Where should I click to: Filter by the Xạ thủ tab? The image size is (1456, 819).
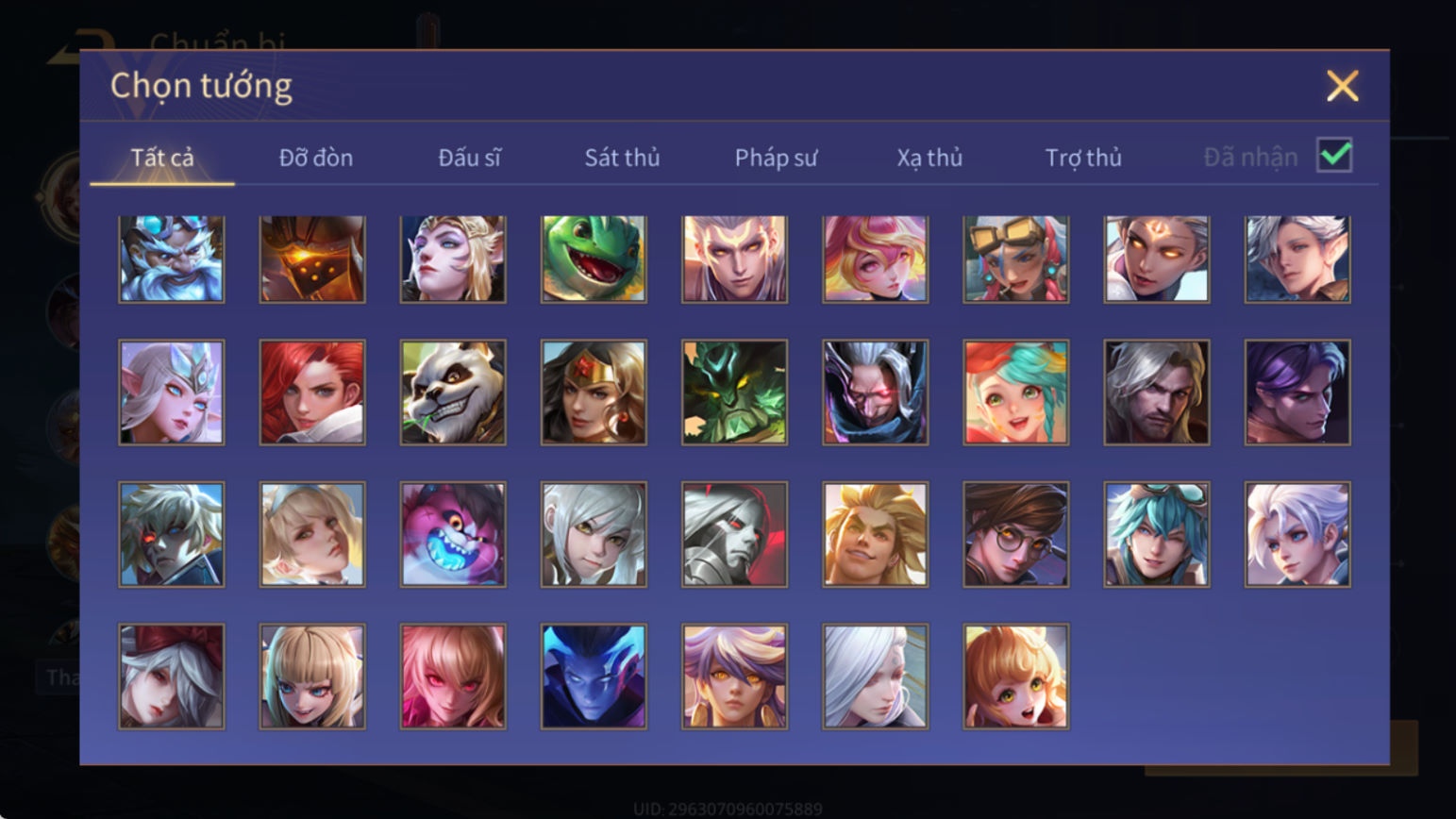929,158
